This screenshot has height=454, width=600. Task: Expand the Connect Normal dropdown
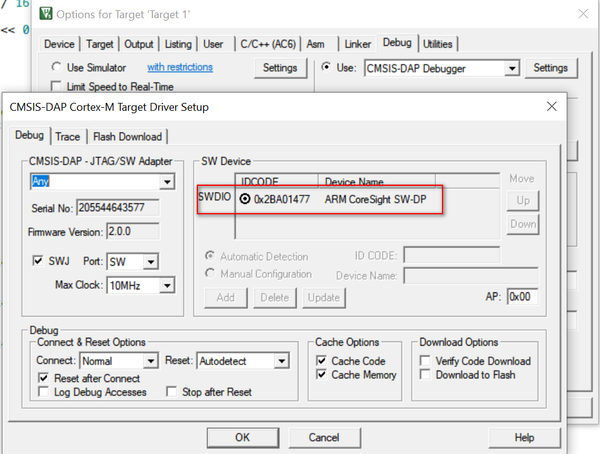pos(151,361)
